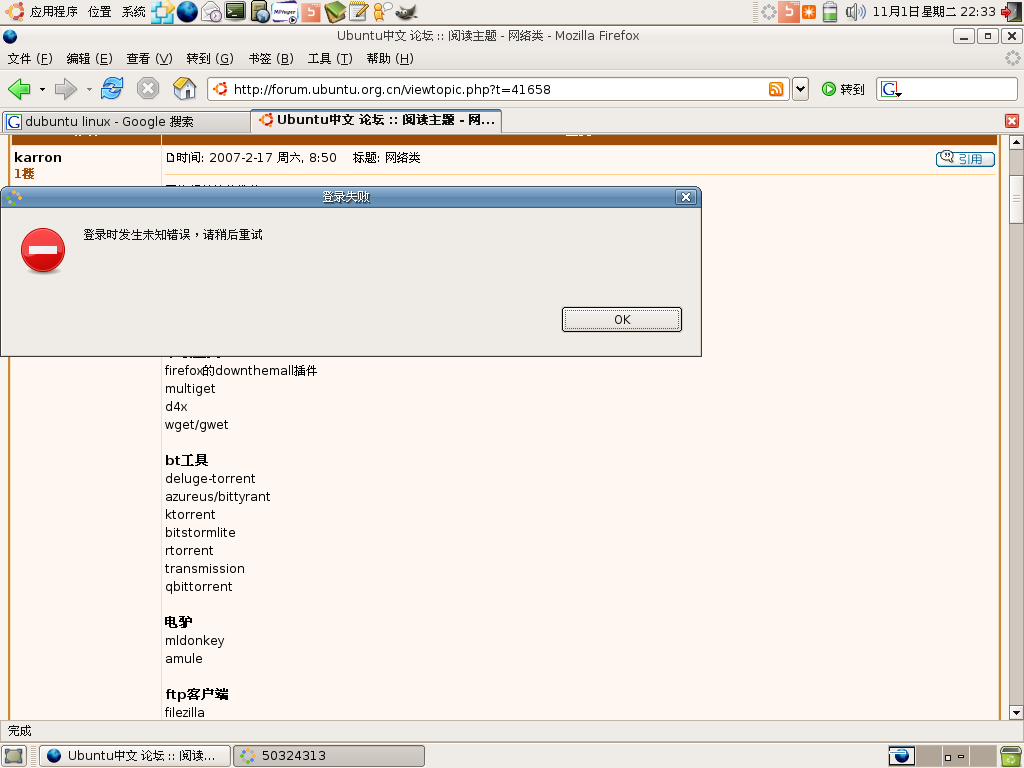Open the 文件 (F) menu
The image size is (1024, 768).
point(30,59)
